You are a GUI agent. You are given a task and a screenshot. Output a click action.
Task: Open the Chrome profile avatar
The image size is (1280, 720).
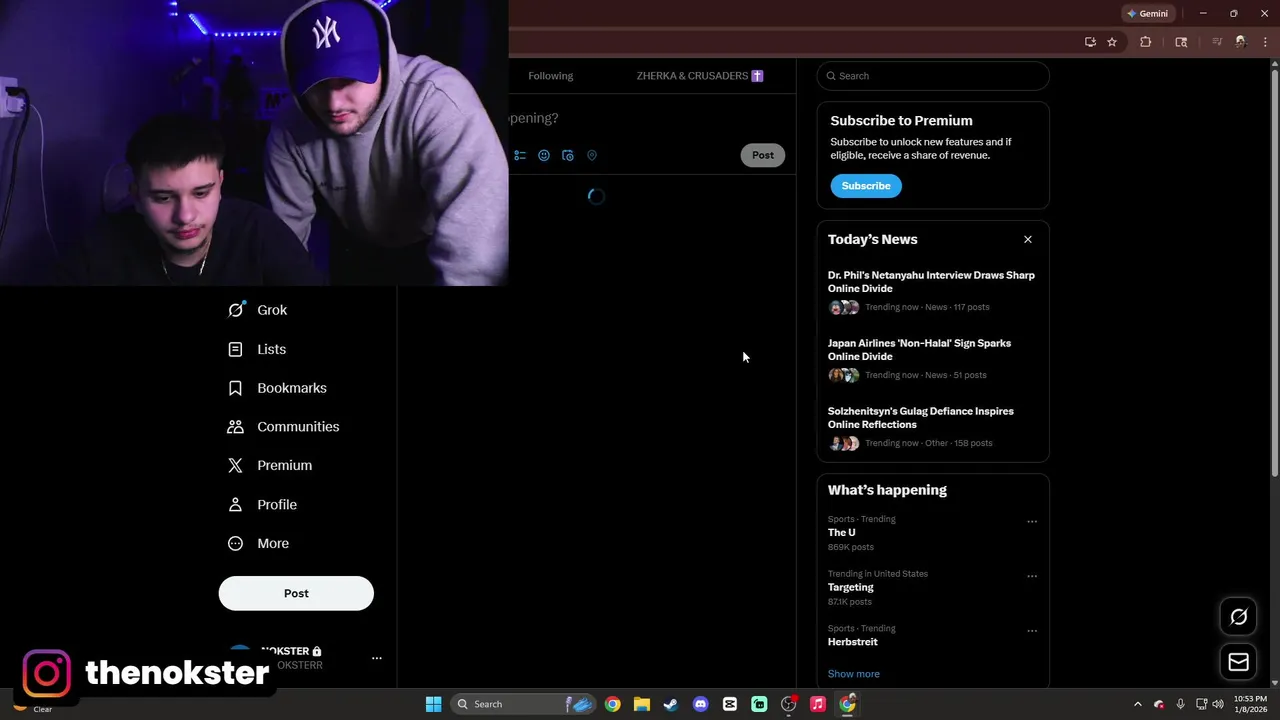tap(1241, 42)
